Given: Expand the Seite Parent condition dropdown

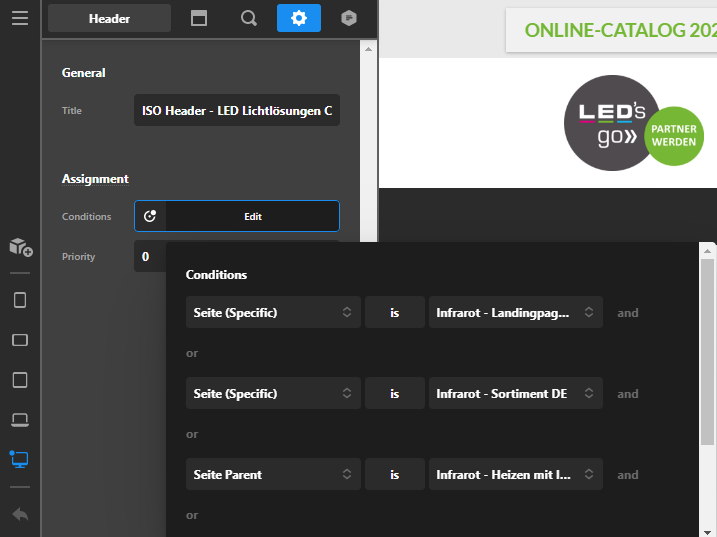Looking at the screenshot, I should point(273,475).
